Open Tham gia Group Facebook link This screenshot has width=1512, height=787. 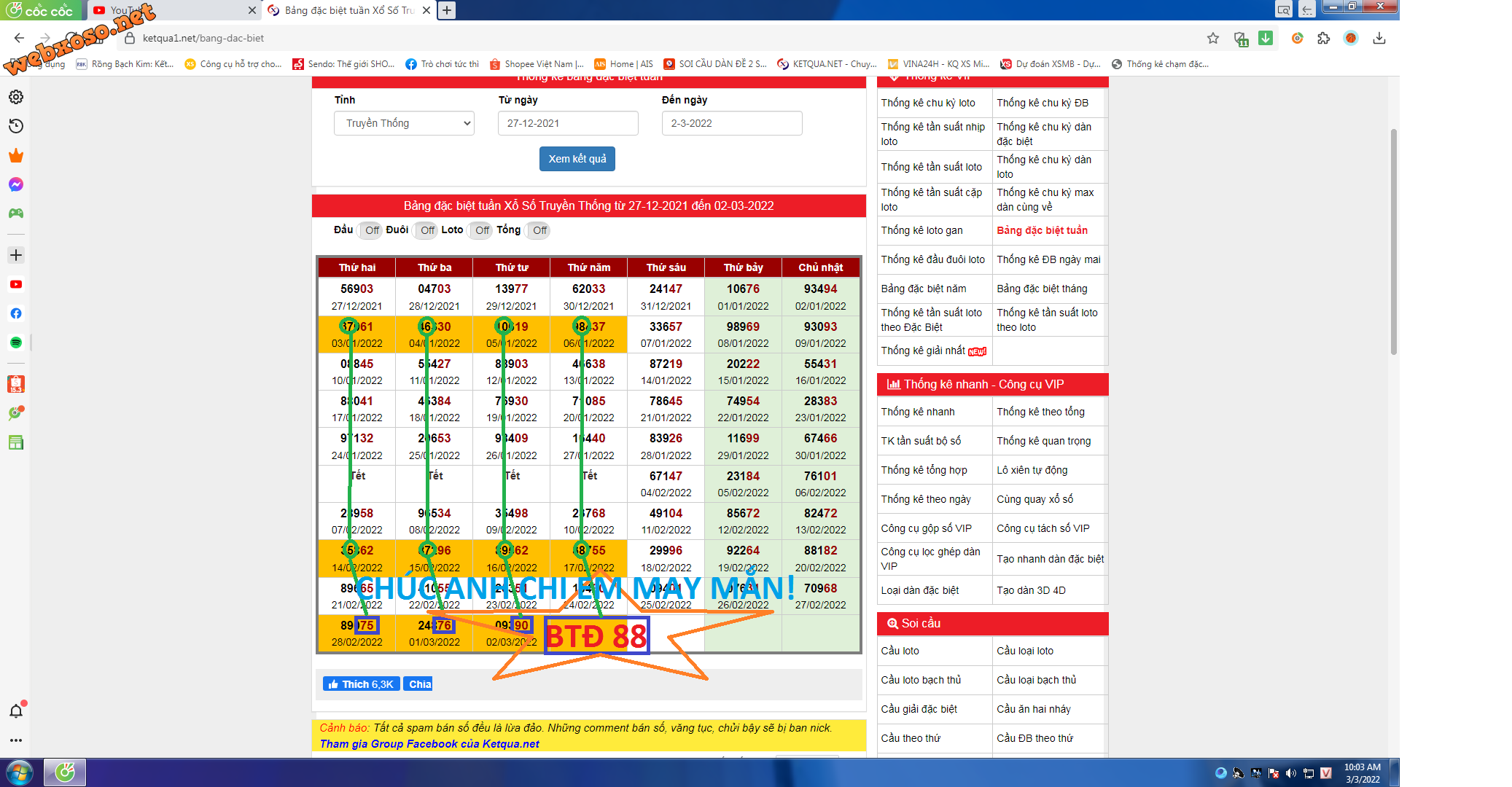429,744
